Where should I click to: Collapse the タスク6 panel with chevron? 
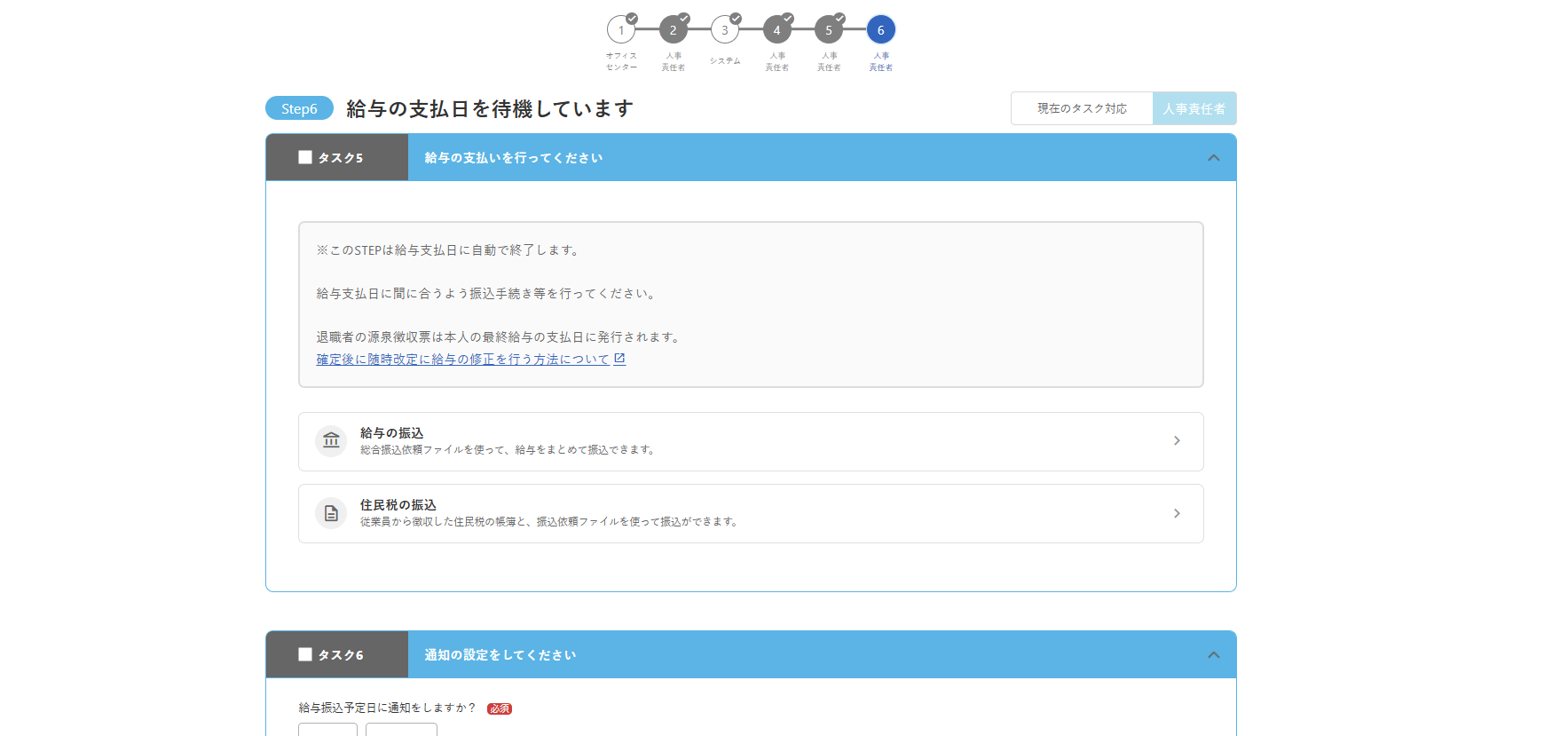coord(1213,655)
